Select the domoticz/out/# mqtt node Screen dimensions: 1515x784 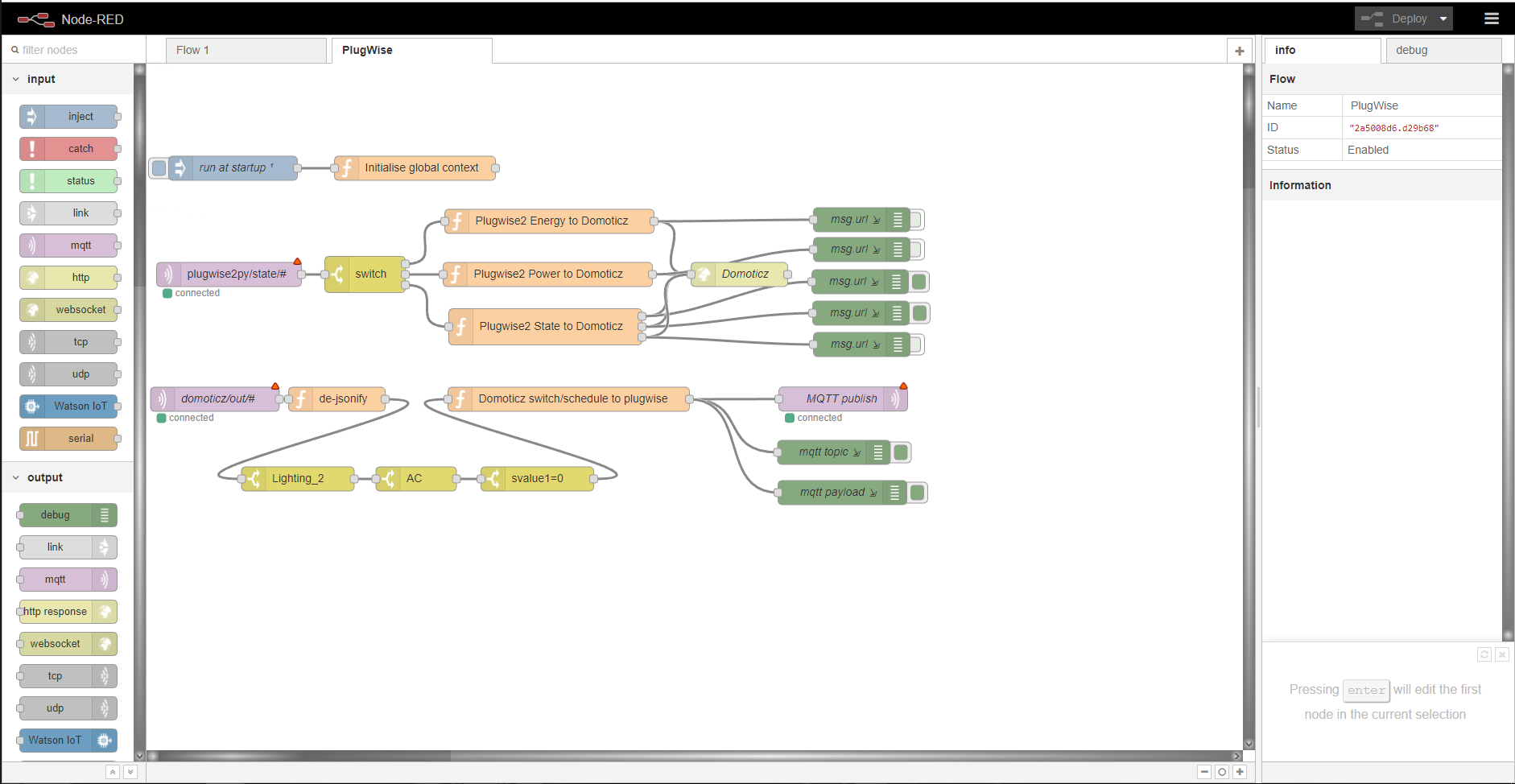pyautogui.click(x=215, y=398)
